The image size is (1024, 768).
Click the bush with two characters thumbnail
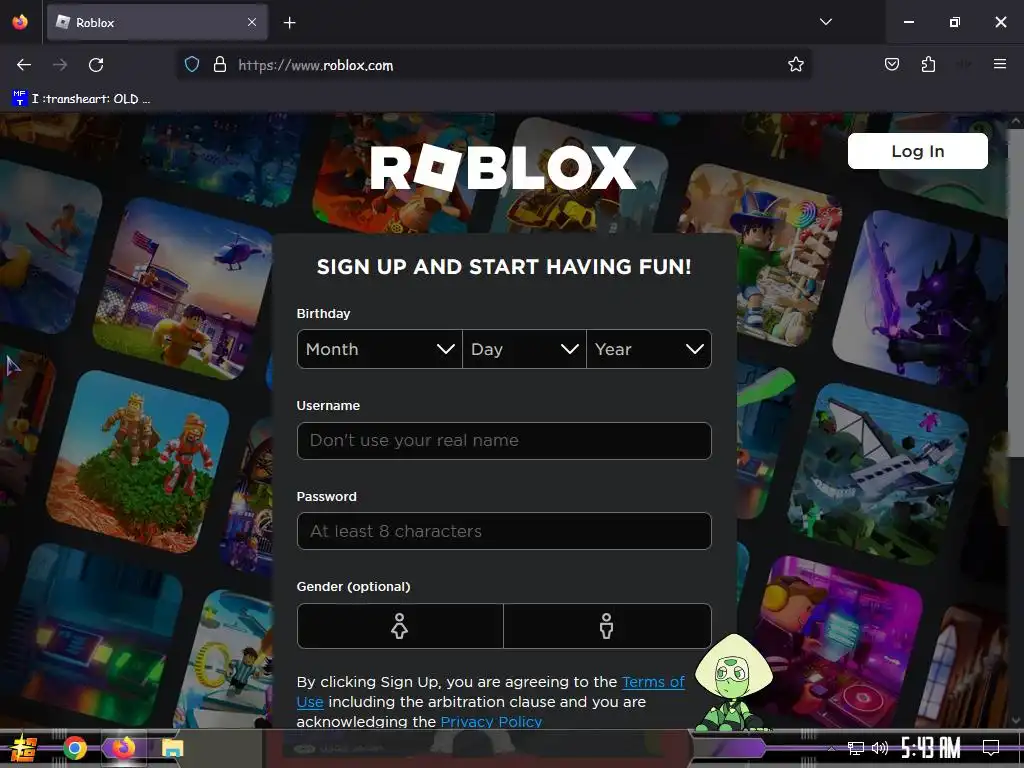pos(138,461)
